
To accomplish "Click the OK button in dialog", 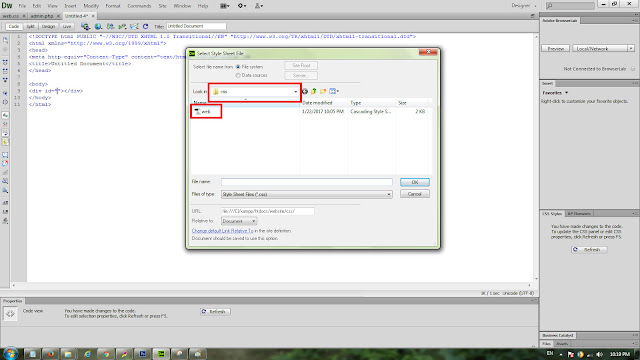I will point(415,182).
